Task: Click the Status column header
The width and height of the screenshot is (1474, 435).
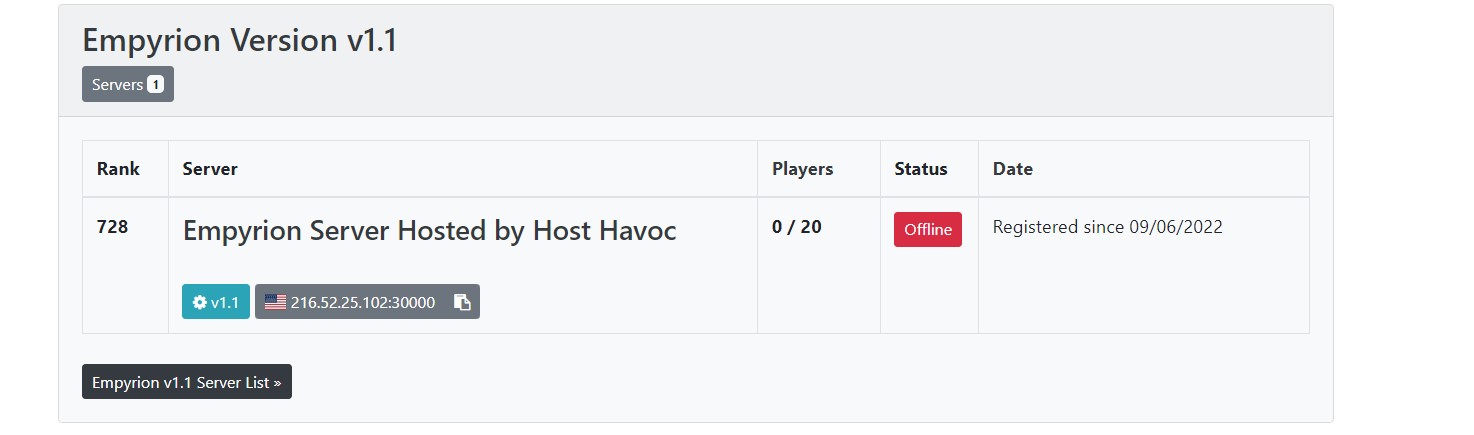Action: pyautogui.click(x=920, y=169)
